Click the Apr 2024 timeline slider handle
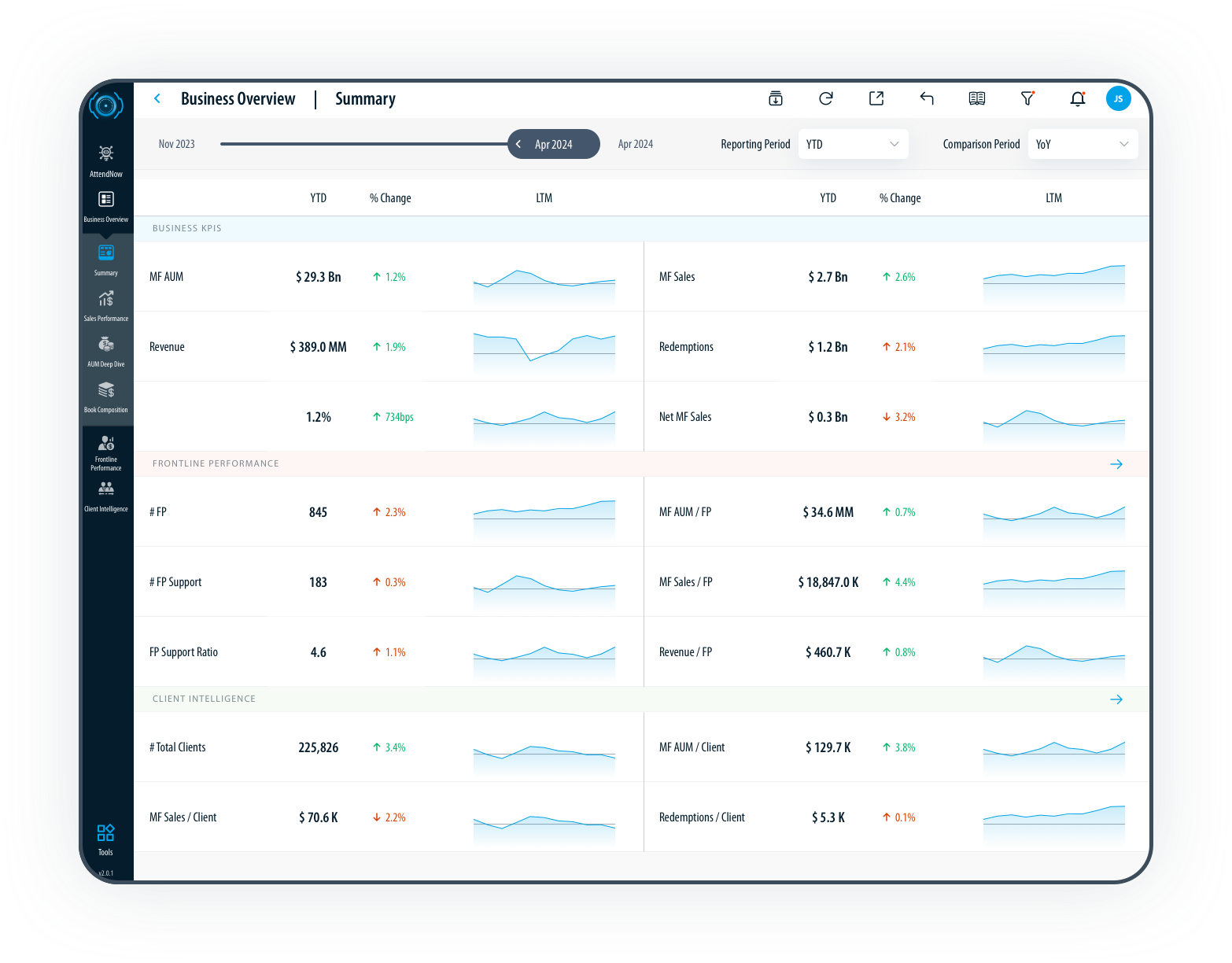This screenshot has width=1232, height=963. 553,144
